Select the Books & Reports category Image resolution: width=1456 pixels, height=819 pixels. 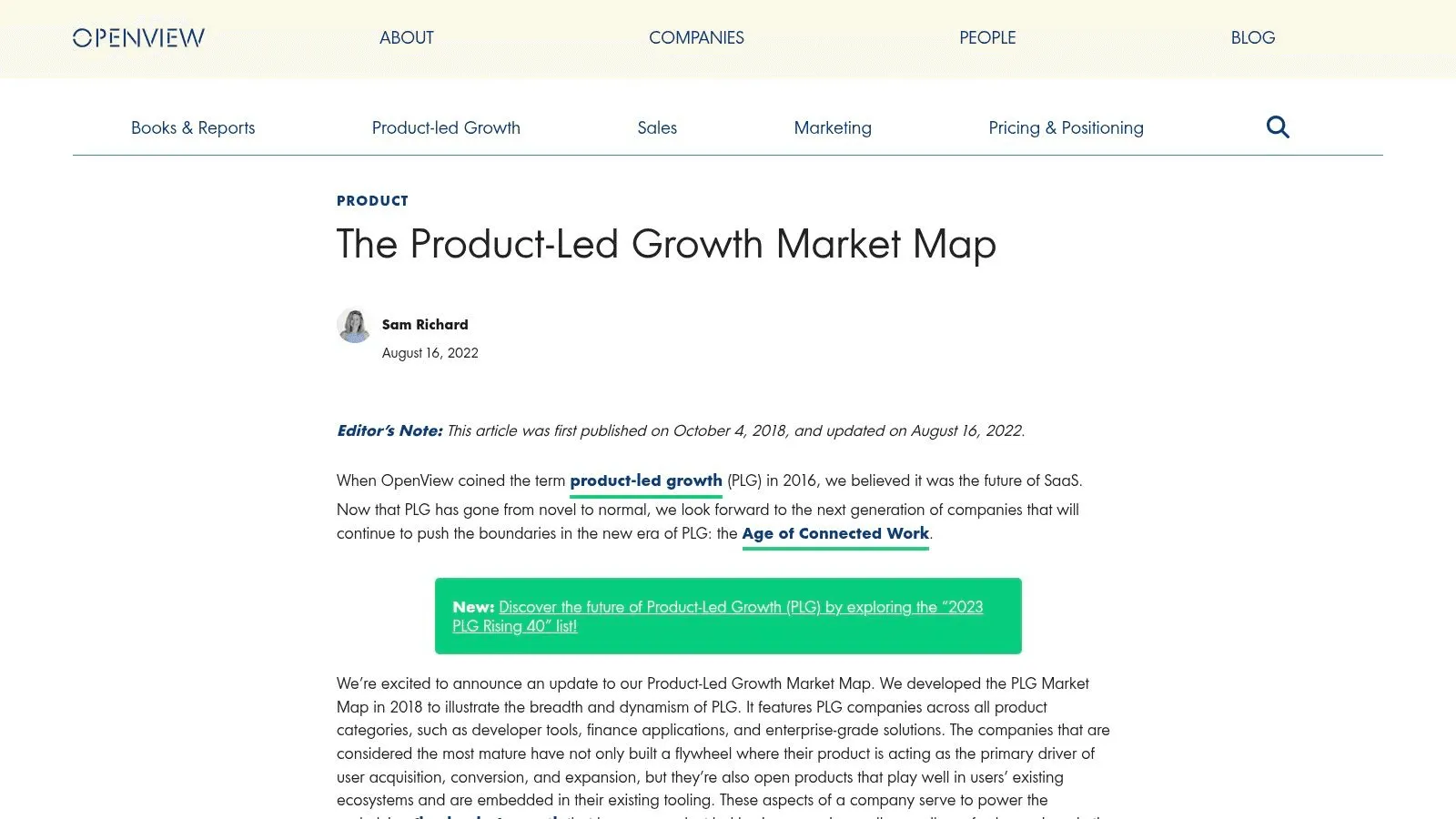click(193, 127)
